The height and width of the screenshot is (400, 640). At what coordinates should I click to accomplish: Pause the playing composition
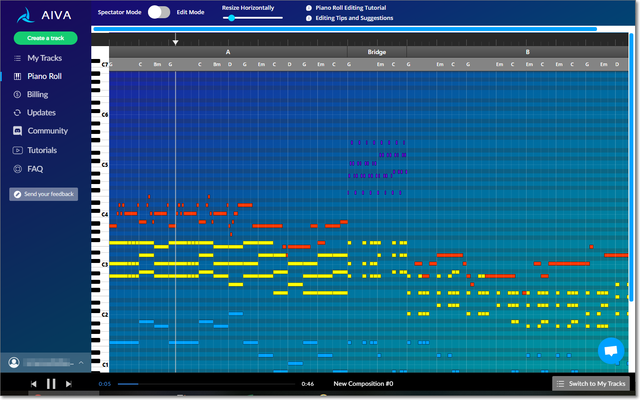[51, 384]
